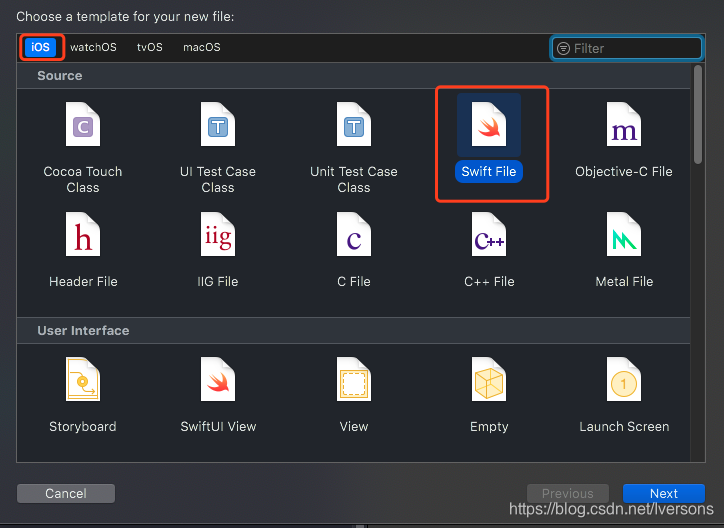The image size is (724, 528).
Task: Click the Cancel button
Action: click(x=66, y=493)
